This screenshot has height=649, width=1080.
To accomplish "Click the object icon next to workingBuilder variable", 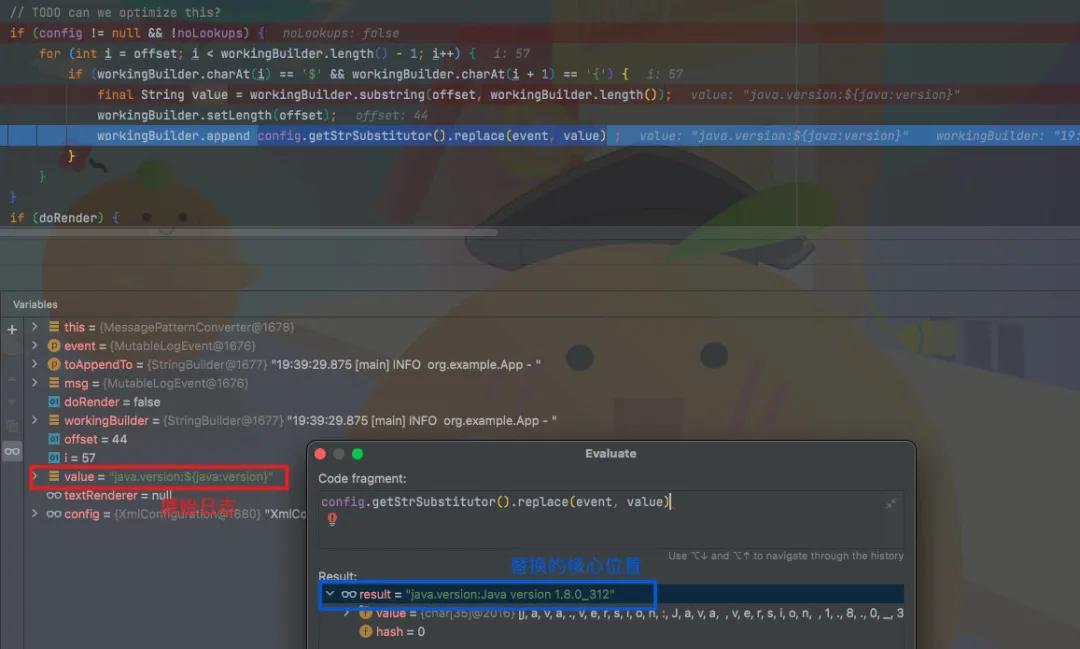I will pyautogui.click(x=54, y=420).
